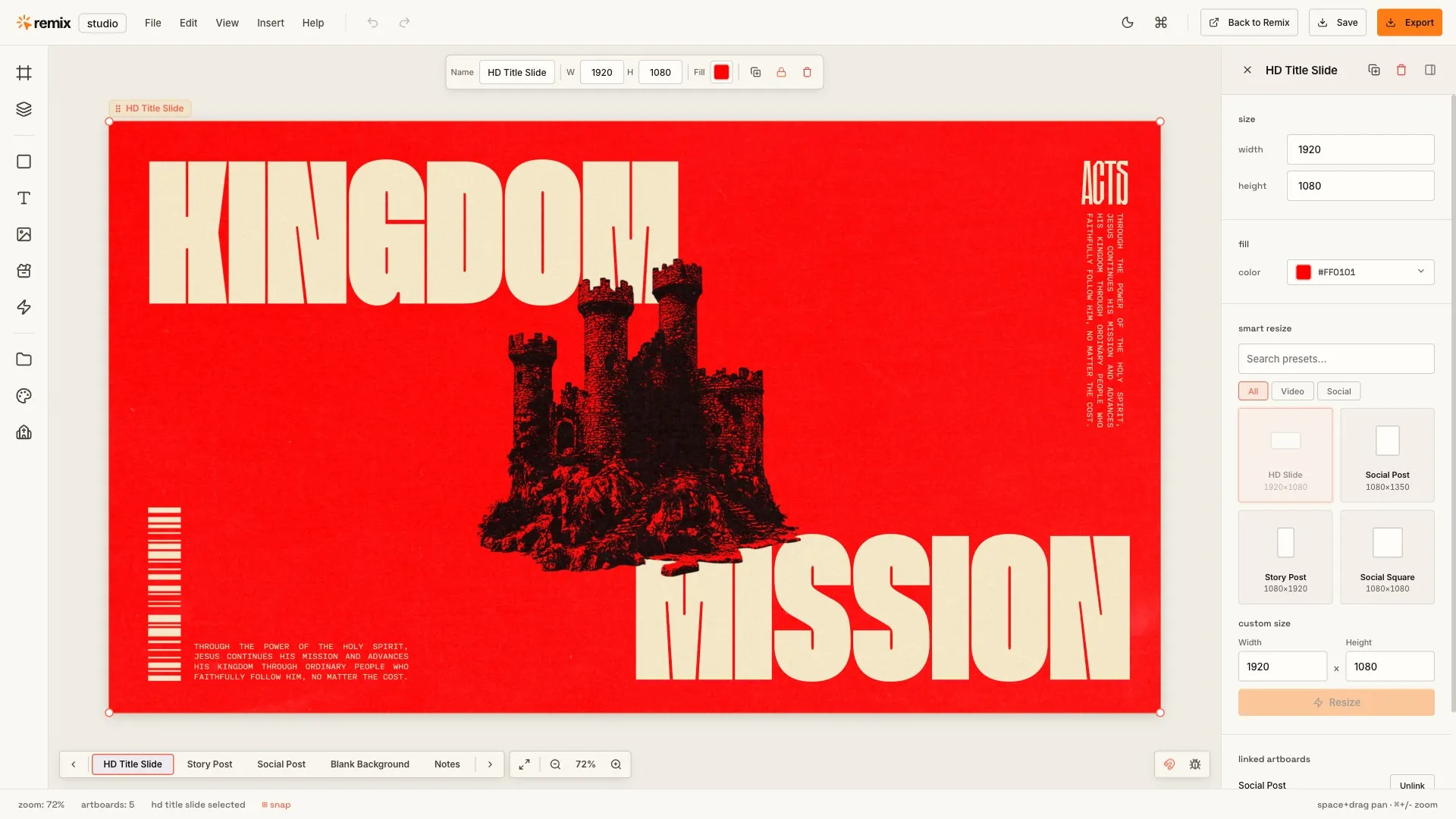Open keyboard shortcuts command icon
The width and height of the screenshot is (1456, 819).
point(1161,23)
